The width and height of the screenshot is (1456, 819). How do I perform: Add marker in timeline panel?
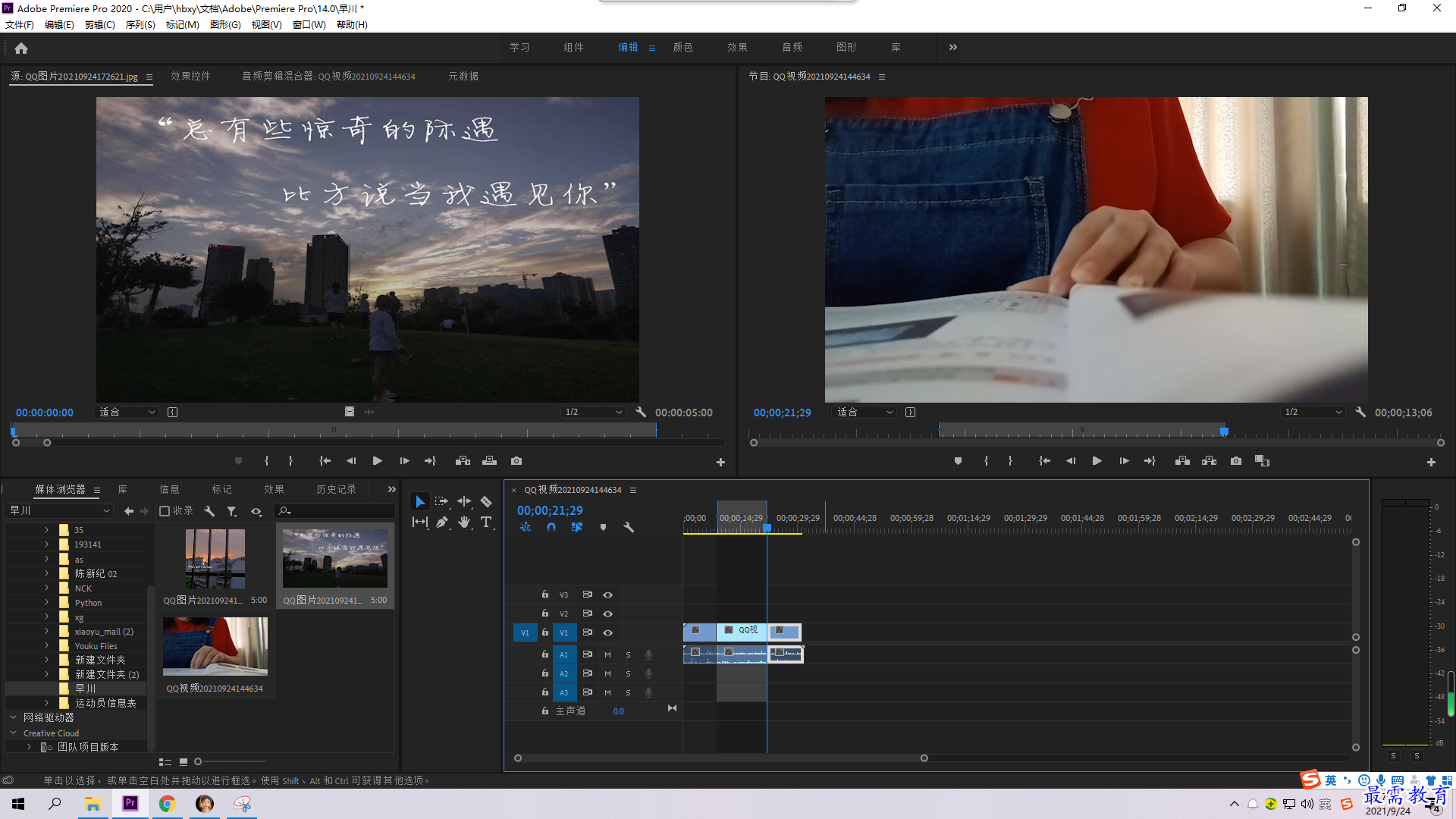603,527
